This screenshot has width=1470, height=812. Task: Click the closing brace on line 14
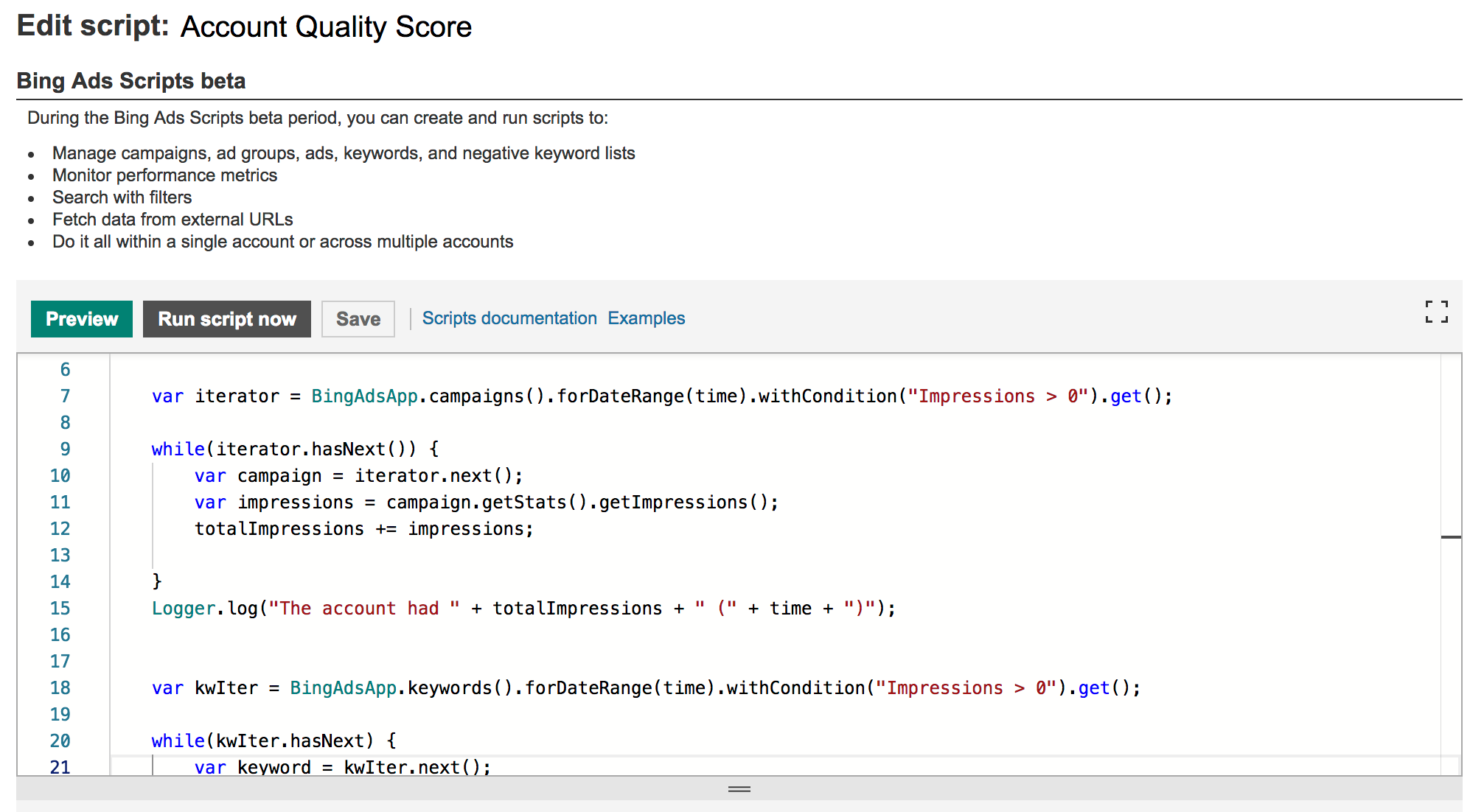pos(156,581)
